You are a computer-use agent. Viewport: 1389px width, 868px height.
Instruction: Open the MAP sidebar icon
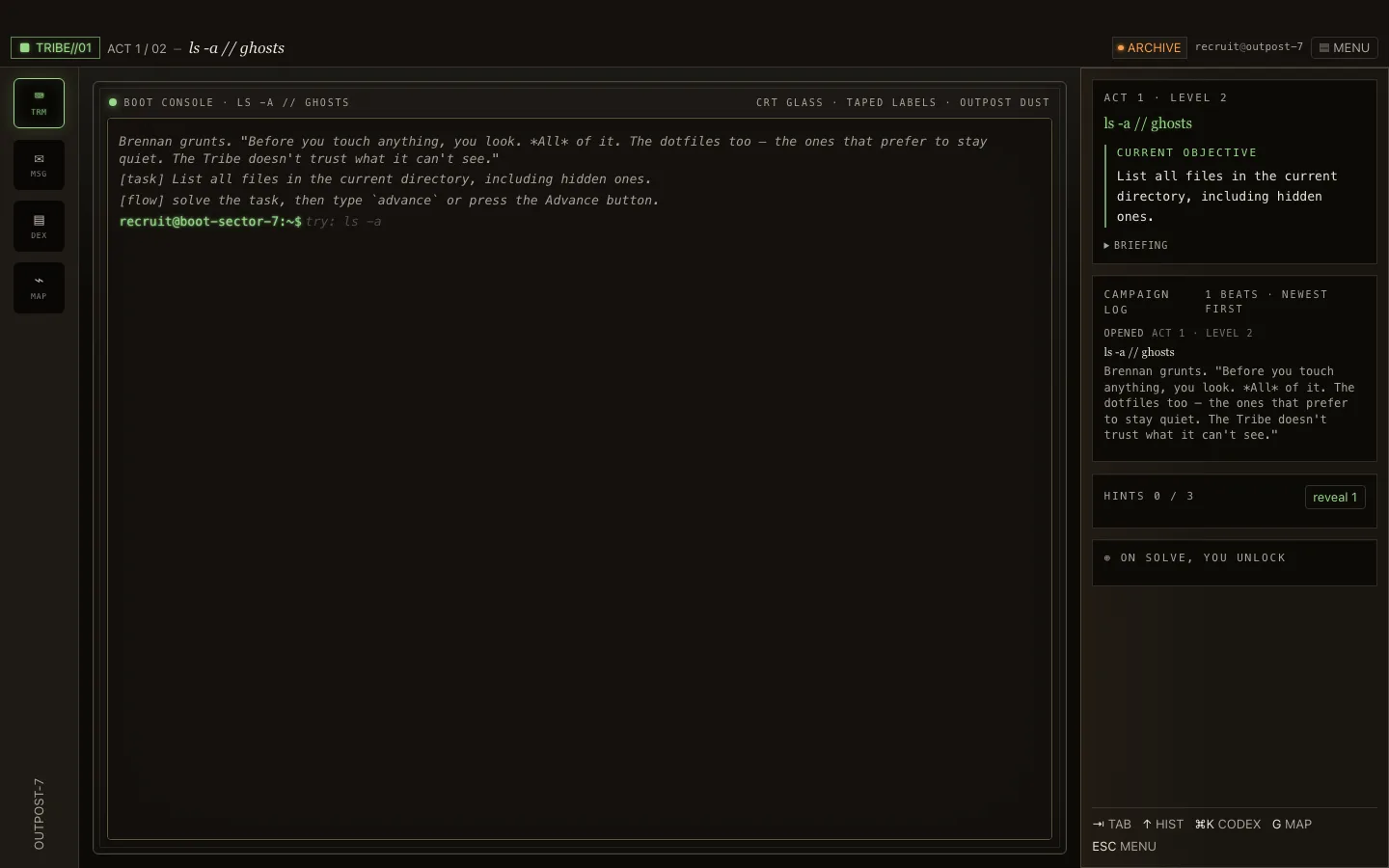click(39, 288)
